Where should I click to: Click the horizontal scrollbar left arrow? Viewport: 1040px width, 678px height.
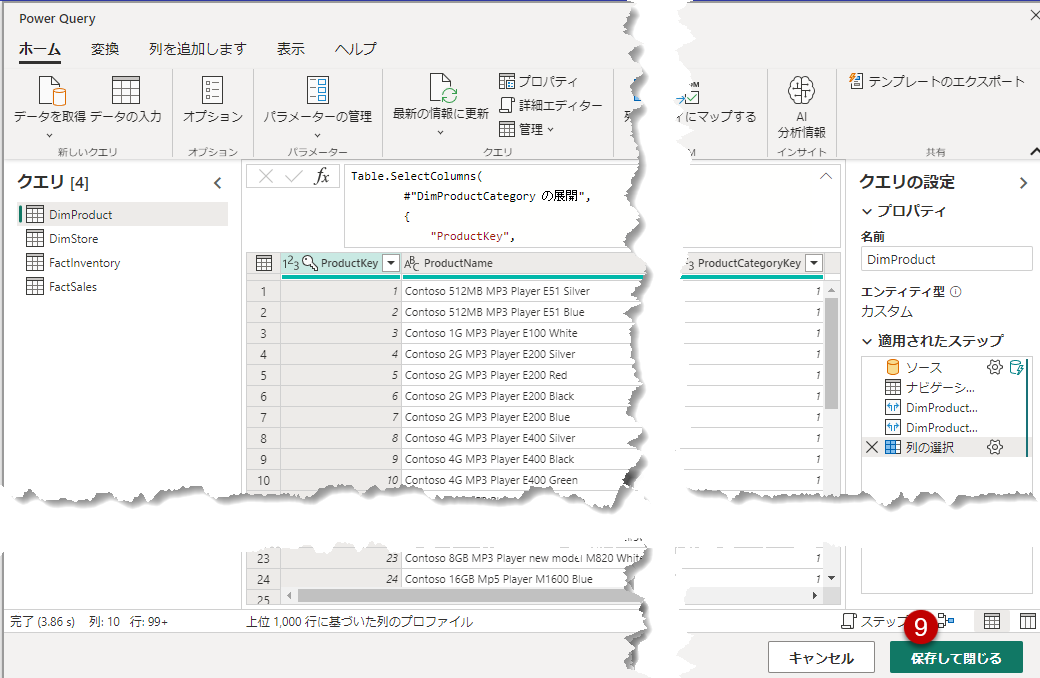289,595
